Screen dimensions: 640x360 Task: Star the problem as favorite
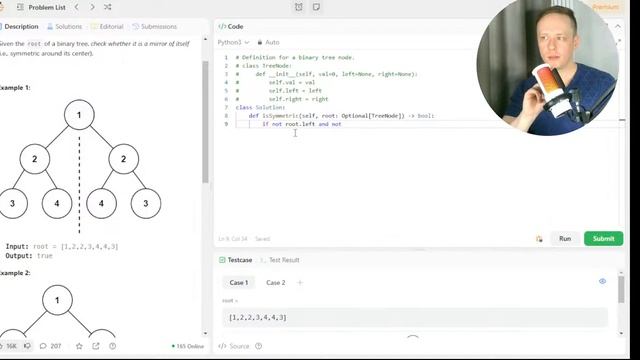[x=79, y=346]
